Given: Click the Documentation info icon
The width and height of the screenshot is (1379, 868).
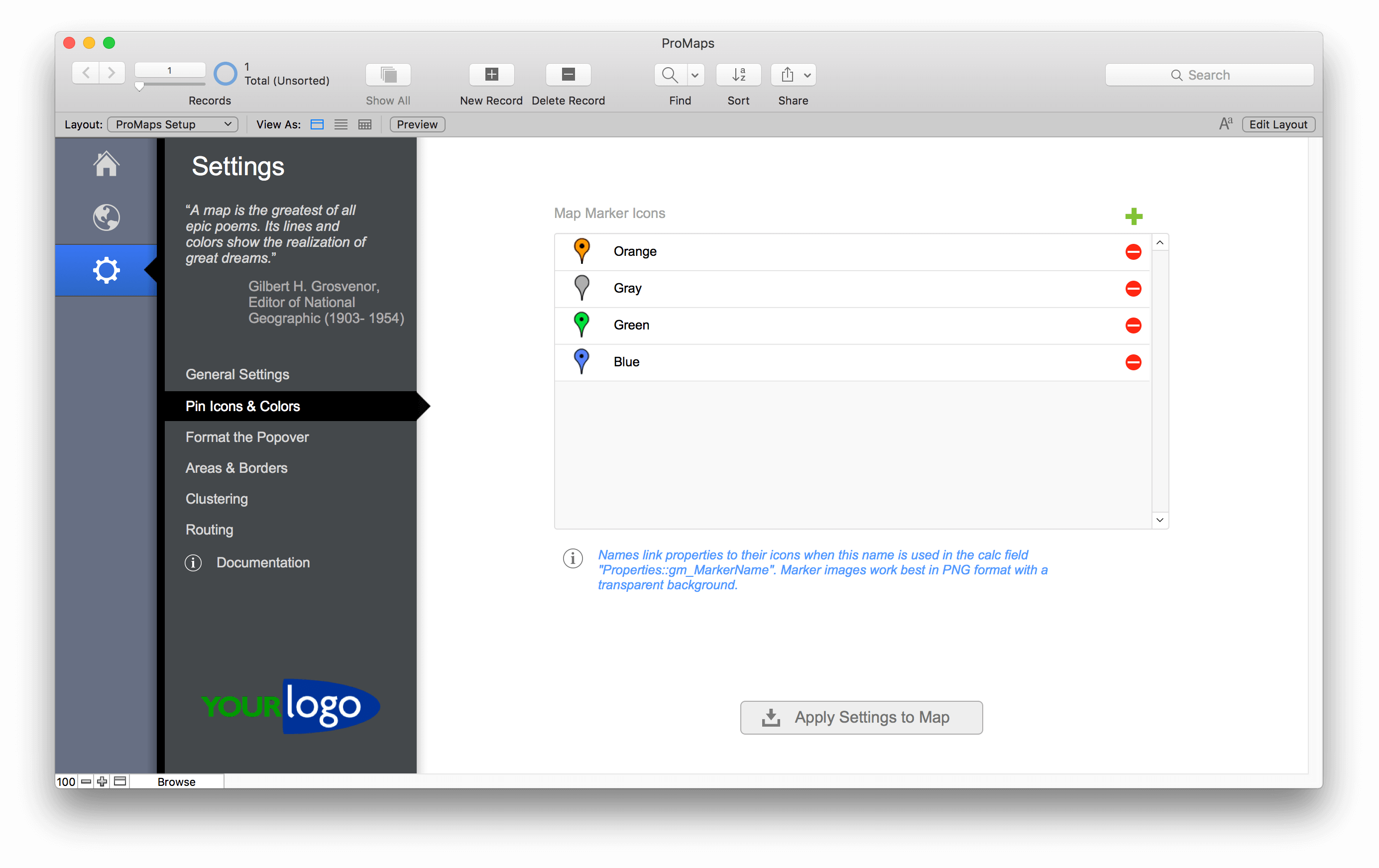Looking at the screenshot, I should (193, 563).
